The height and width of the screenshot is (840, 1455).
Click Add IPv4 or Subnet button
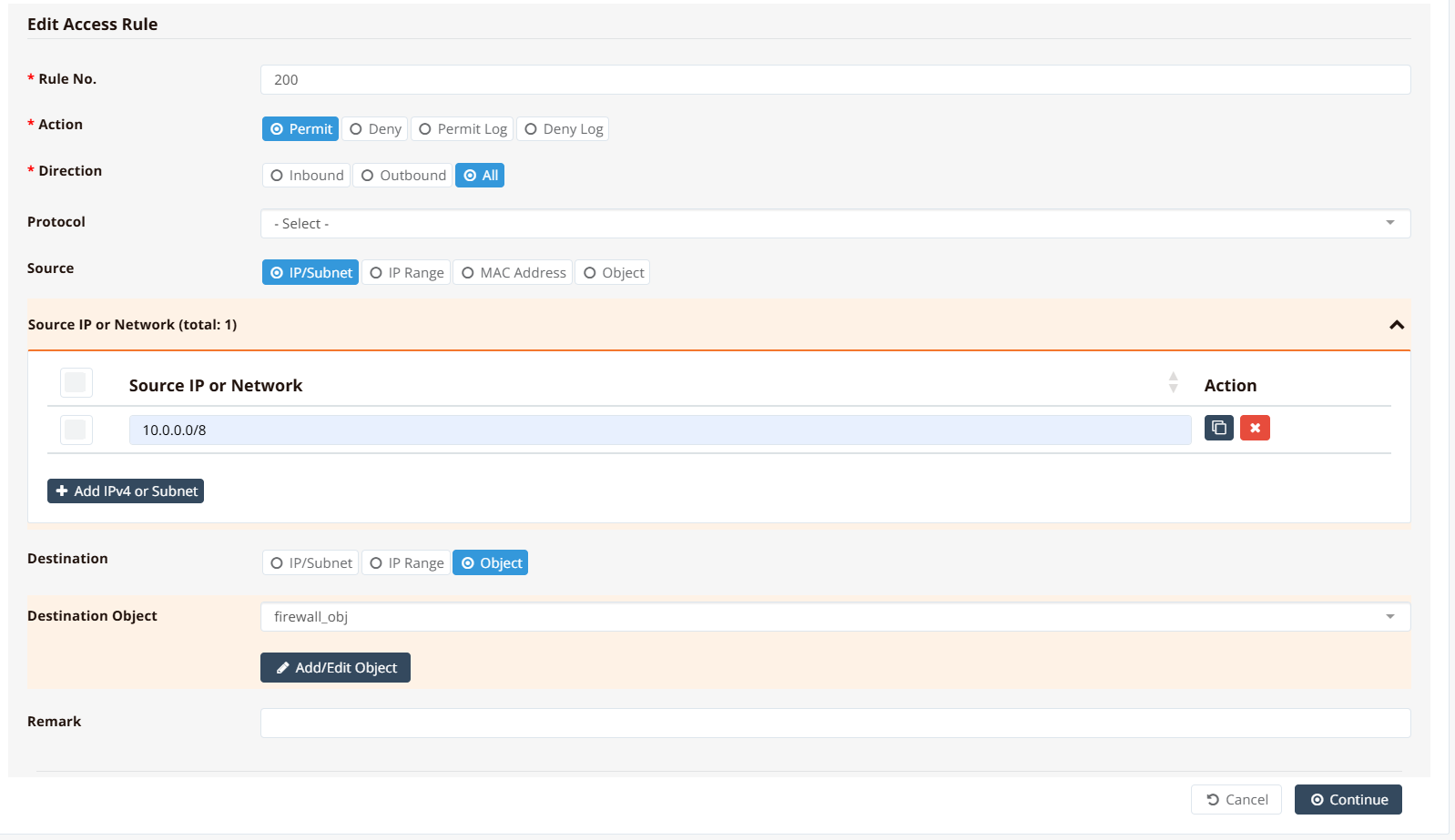(126, 491)
